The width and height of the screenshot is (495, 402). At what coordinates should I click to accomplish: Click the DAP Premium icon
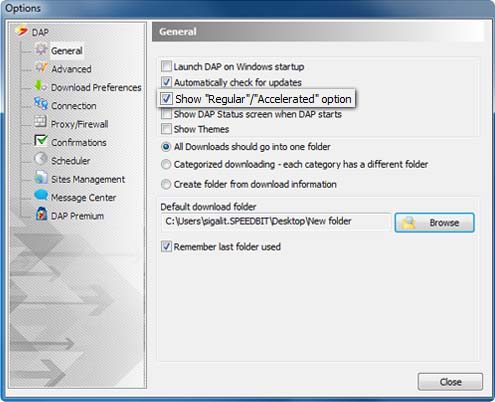point(41,214)
